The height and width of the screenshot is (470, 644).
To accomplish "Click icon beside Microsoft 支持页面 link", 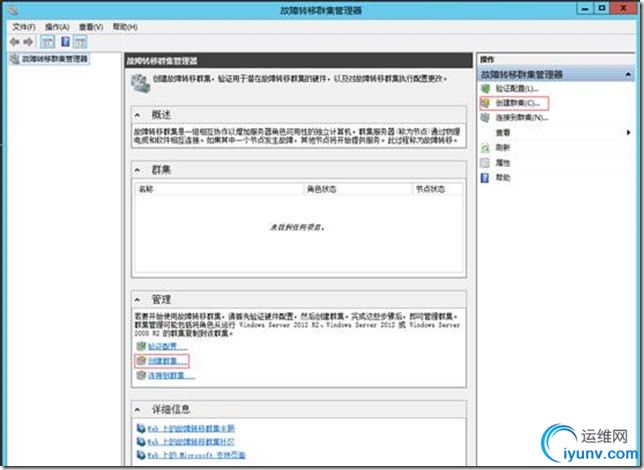I will (x=141, y=455).
